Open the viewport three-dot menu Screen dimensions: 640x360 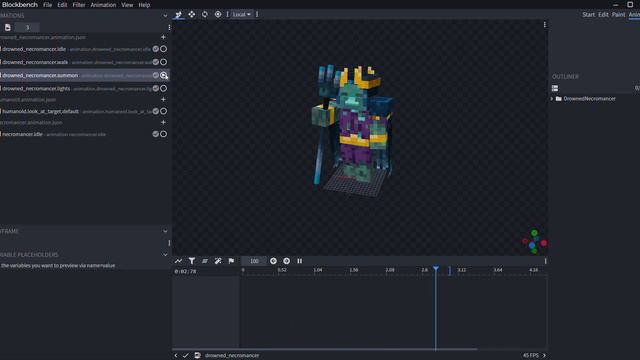(544, 25)
